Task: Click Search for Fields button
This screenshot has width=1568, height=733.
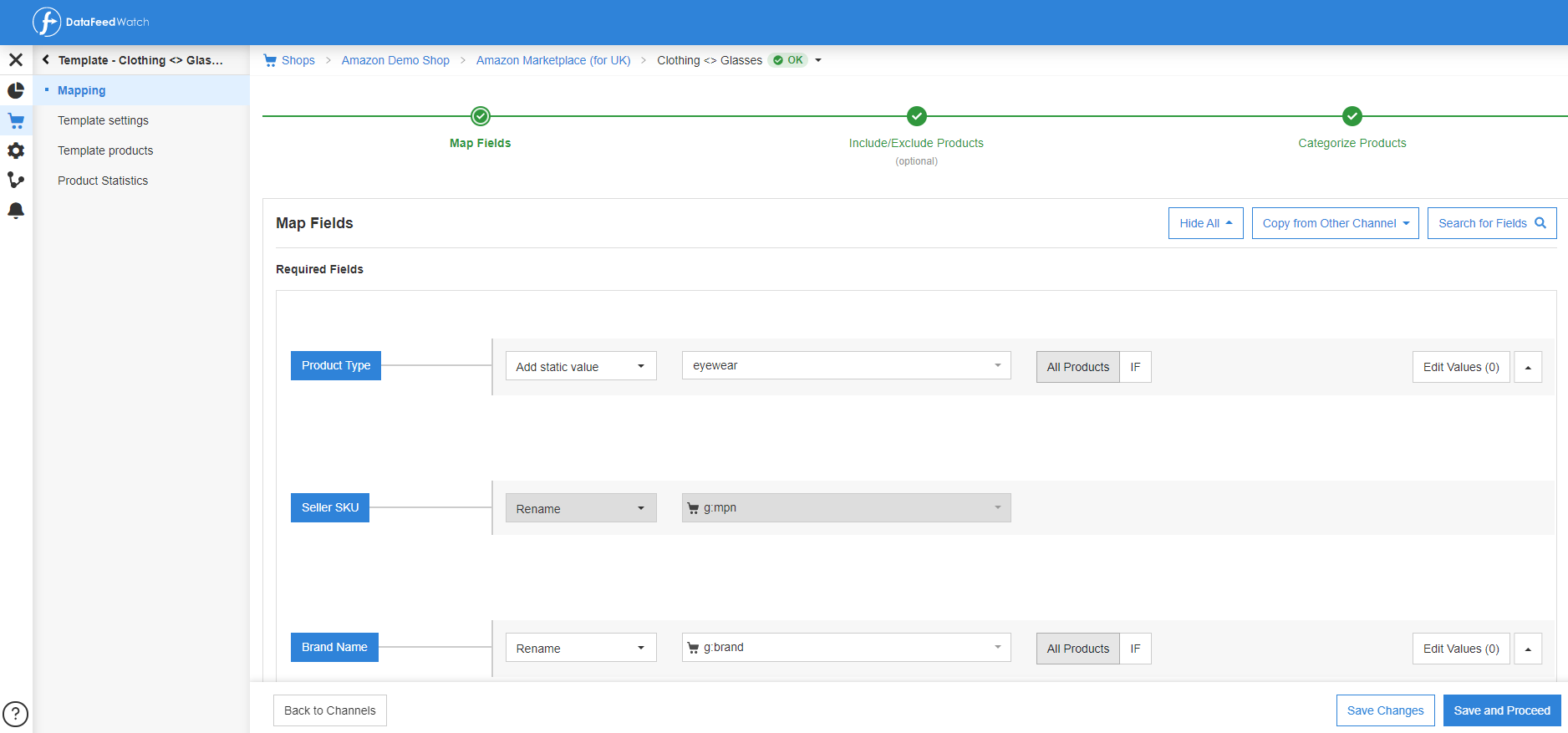Action: [1492, 223]
